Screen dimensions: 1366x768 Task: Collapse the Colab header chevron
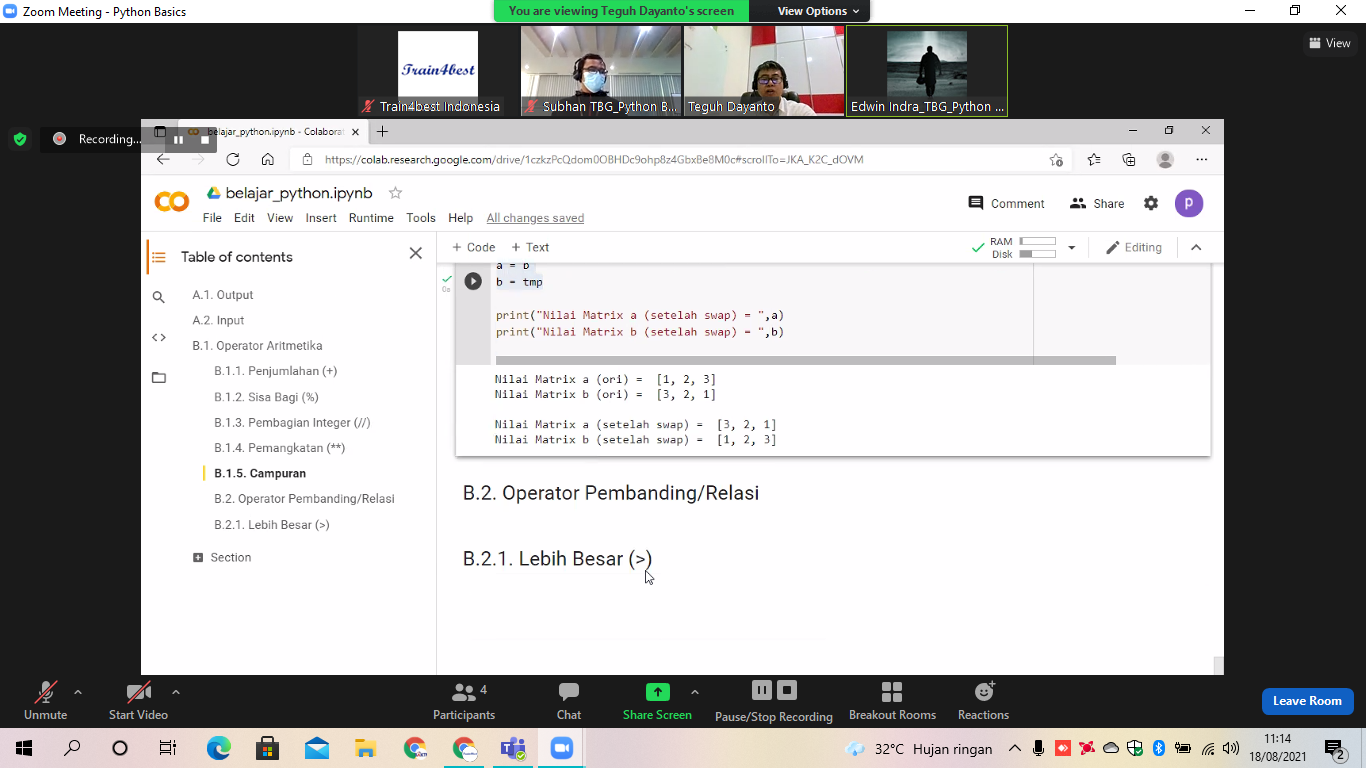click(1196, 248)
